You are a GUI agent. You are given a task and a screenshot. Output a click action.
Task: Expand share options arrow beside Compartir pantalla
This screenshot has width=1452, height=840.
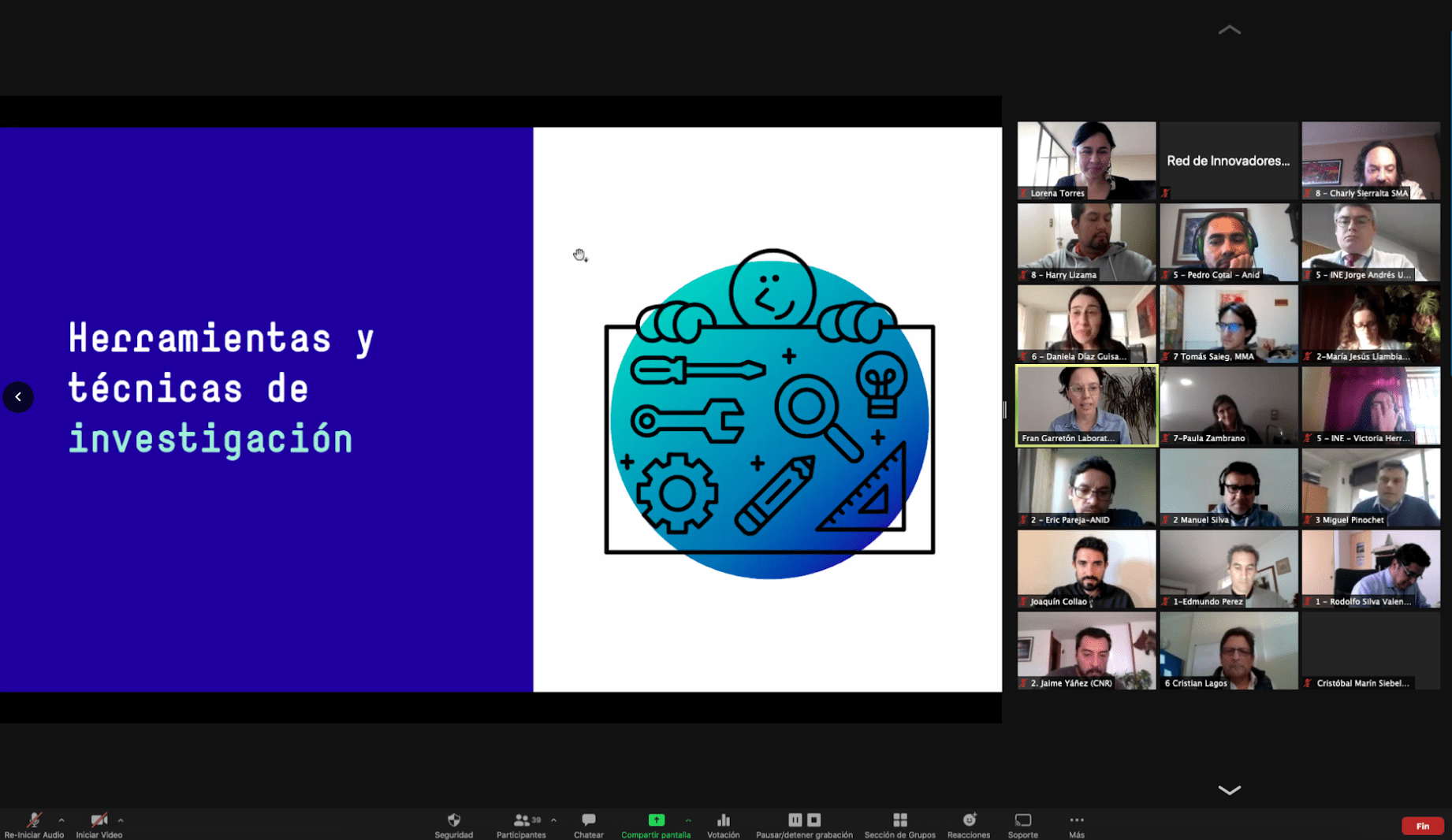coord(688,820)
